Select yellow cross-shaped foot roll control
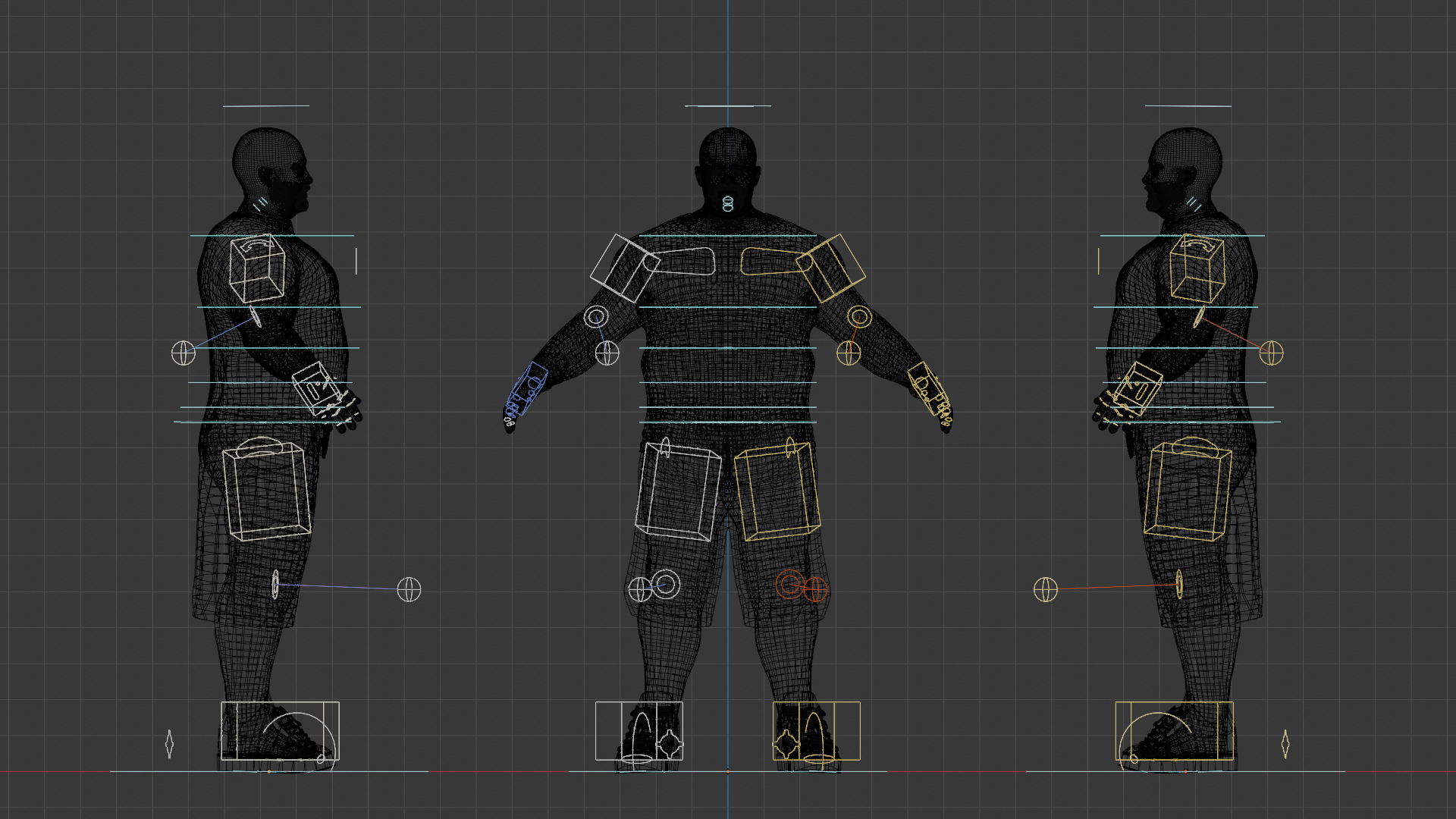The height and width of the screenshot is (819, 1456). click(787, 745)
